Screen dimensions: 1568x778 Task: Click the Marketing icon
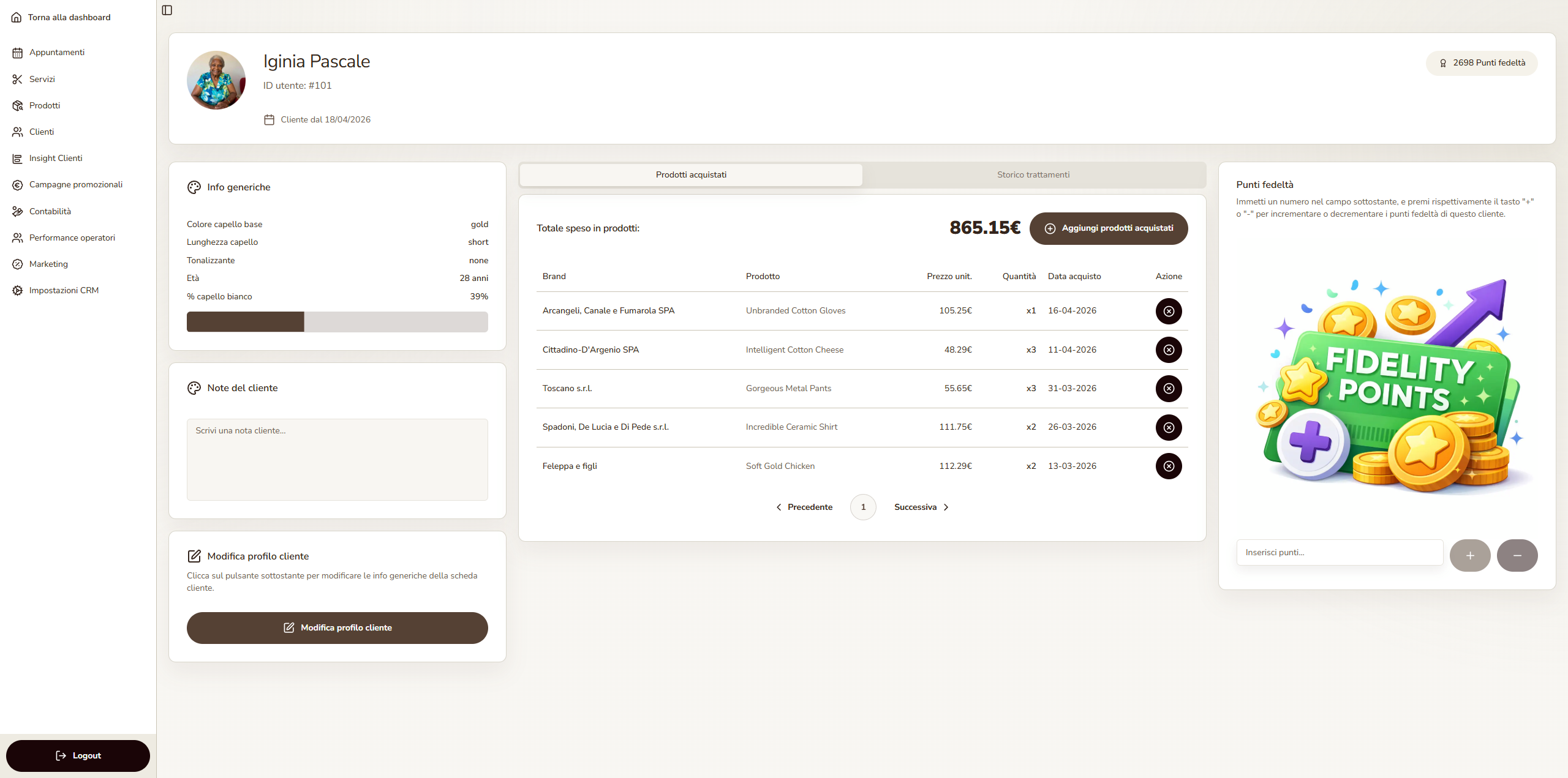pos(18,264)
